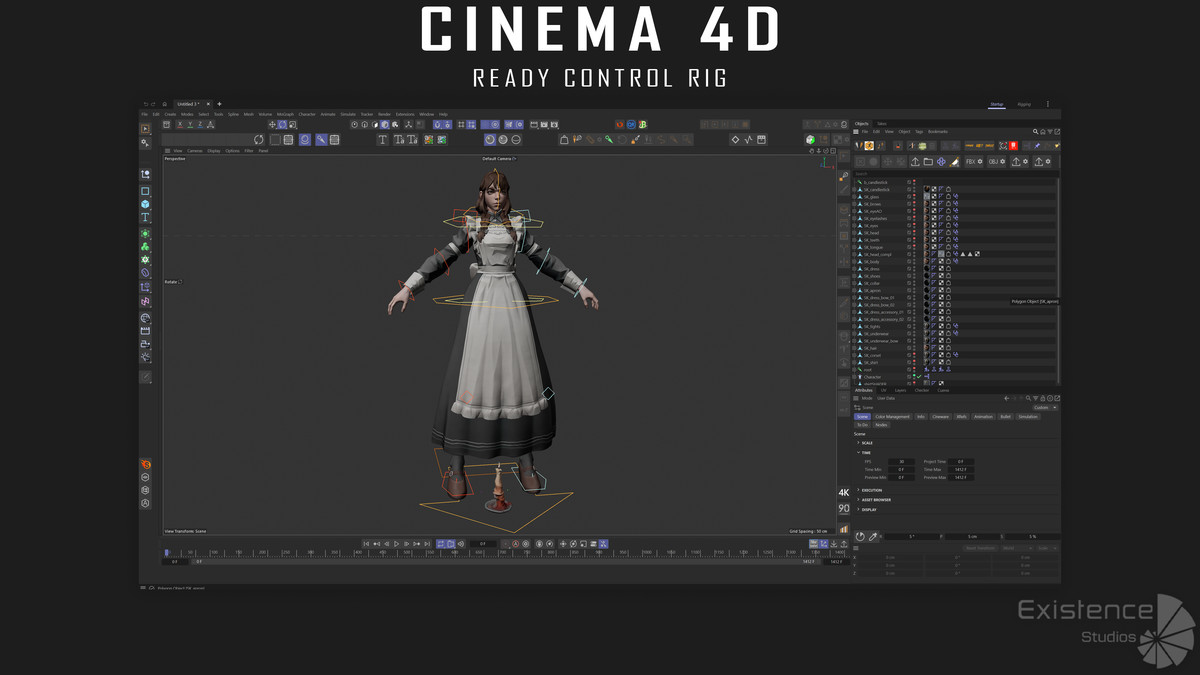Expand the Character object in the Object Manager
Viewport: 1200px width, 675px height.
(x=855, y=377)
